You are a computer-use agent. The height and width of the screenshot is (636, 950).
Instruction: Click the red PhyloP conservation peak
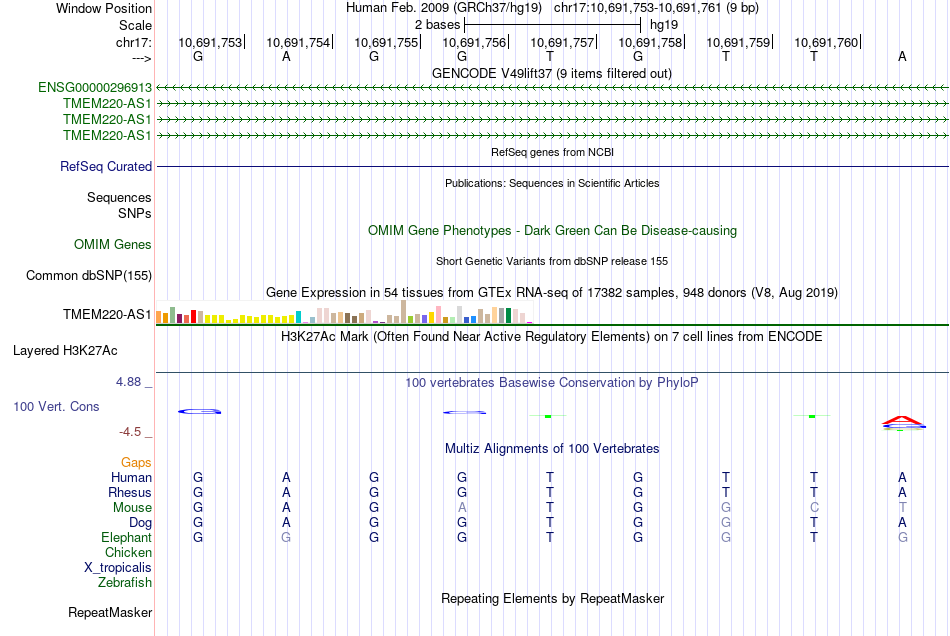tap(902, 420)
